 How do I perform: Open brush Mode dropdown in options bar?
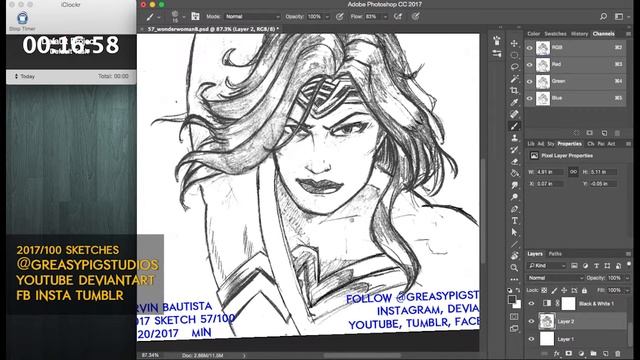pyautogui.click(x=252, y=17)
